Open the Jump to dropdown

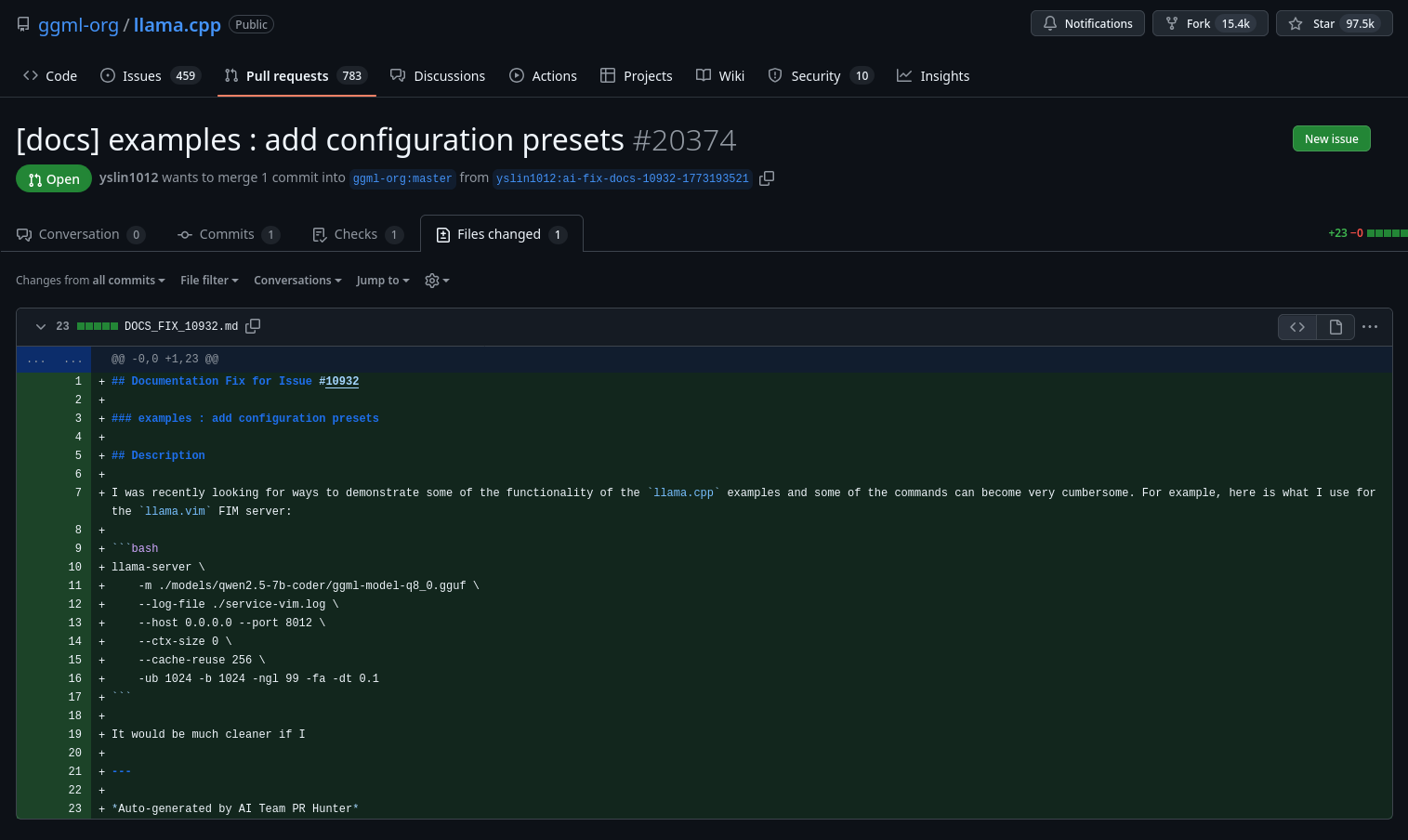pyautogui.click(x=383, y=281)
